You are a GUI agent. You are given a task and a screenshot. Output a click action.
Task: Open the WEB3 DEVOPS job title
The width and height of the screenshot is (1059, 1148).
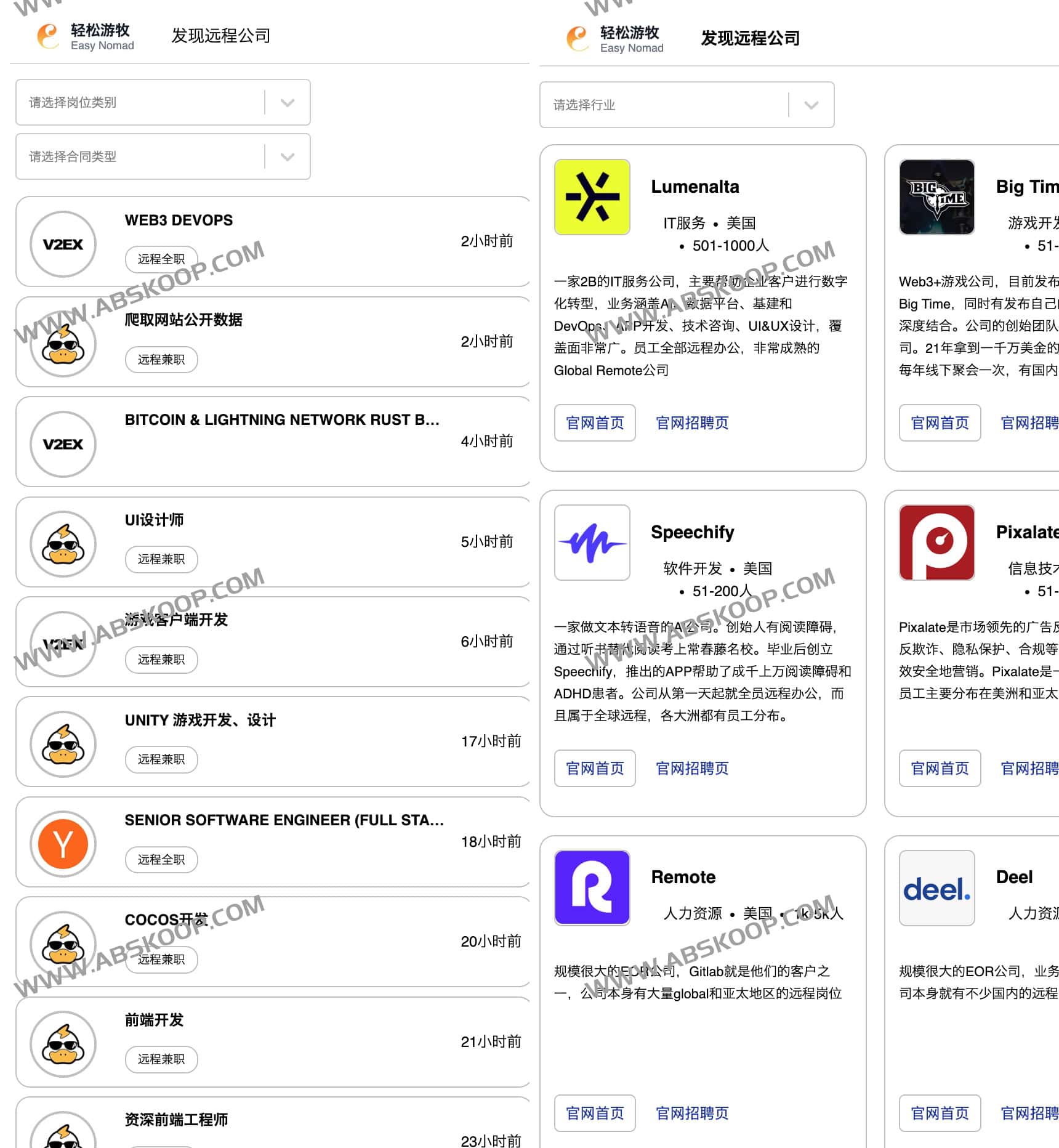point(179,220)
